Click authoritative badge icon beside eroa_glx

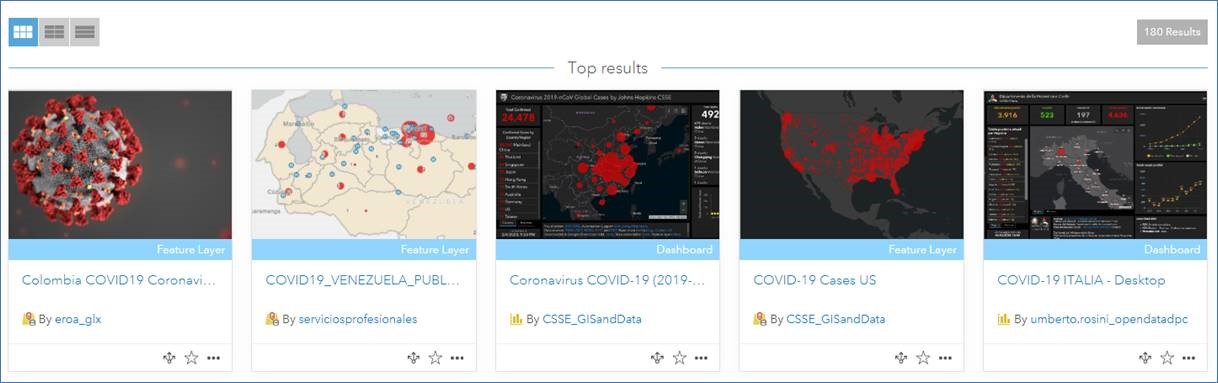(x=29, y=320)
